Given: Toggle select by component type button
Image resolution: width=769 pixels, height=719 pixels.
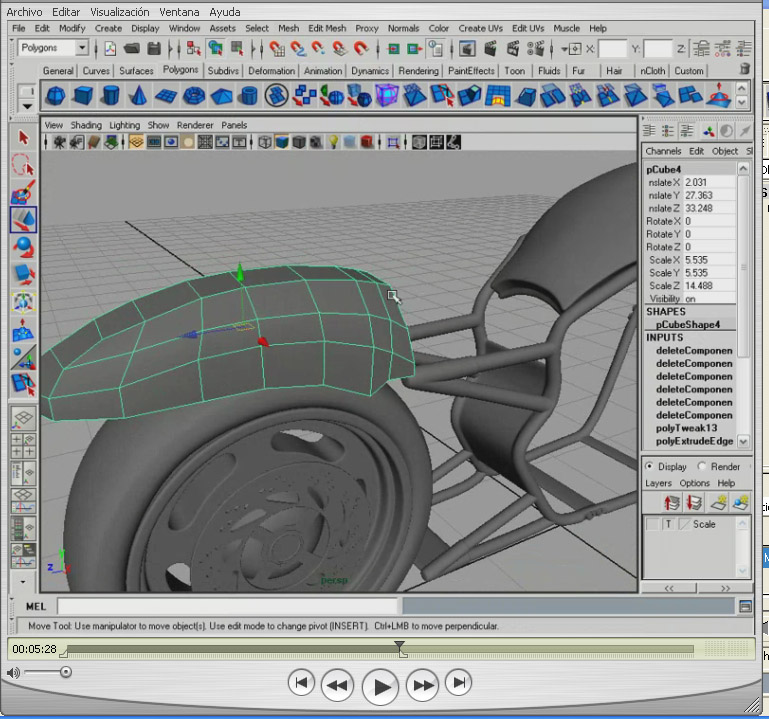Looking at the screenshot, I should [237, 48].
